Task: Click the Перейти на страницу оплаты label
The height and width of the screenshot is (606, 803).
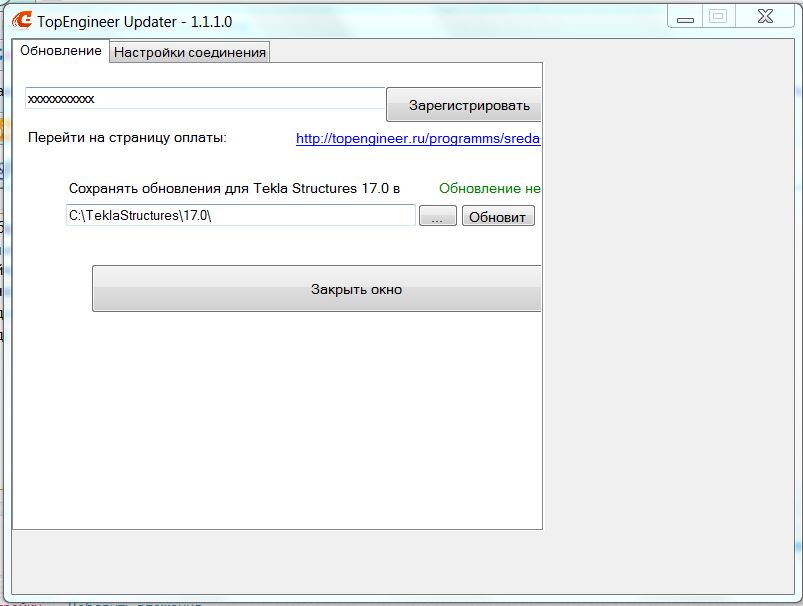Action: pyautogui.click(x=127, y=137)
